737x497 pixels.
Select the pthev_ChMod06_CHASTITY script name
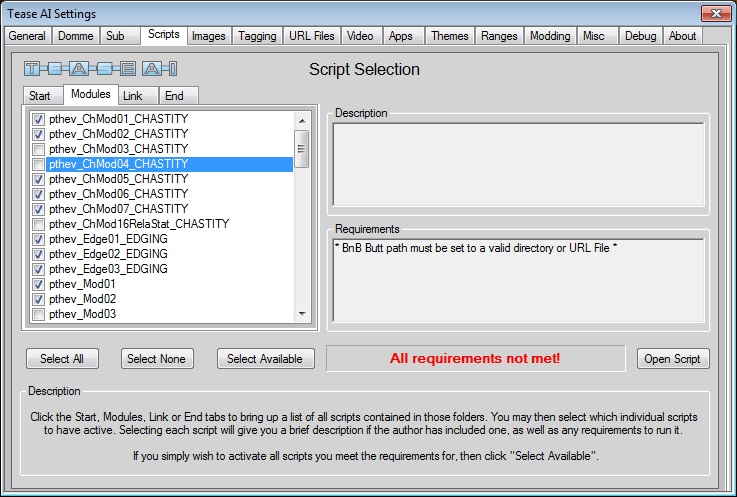point(118,194)
